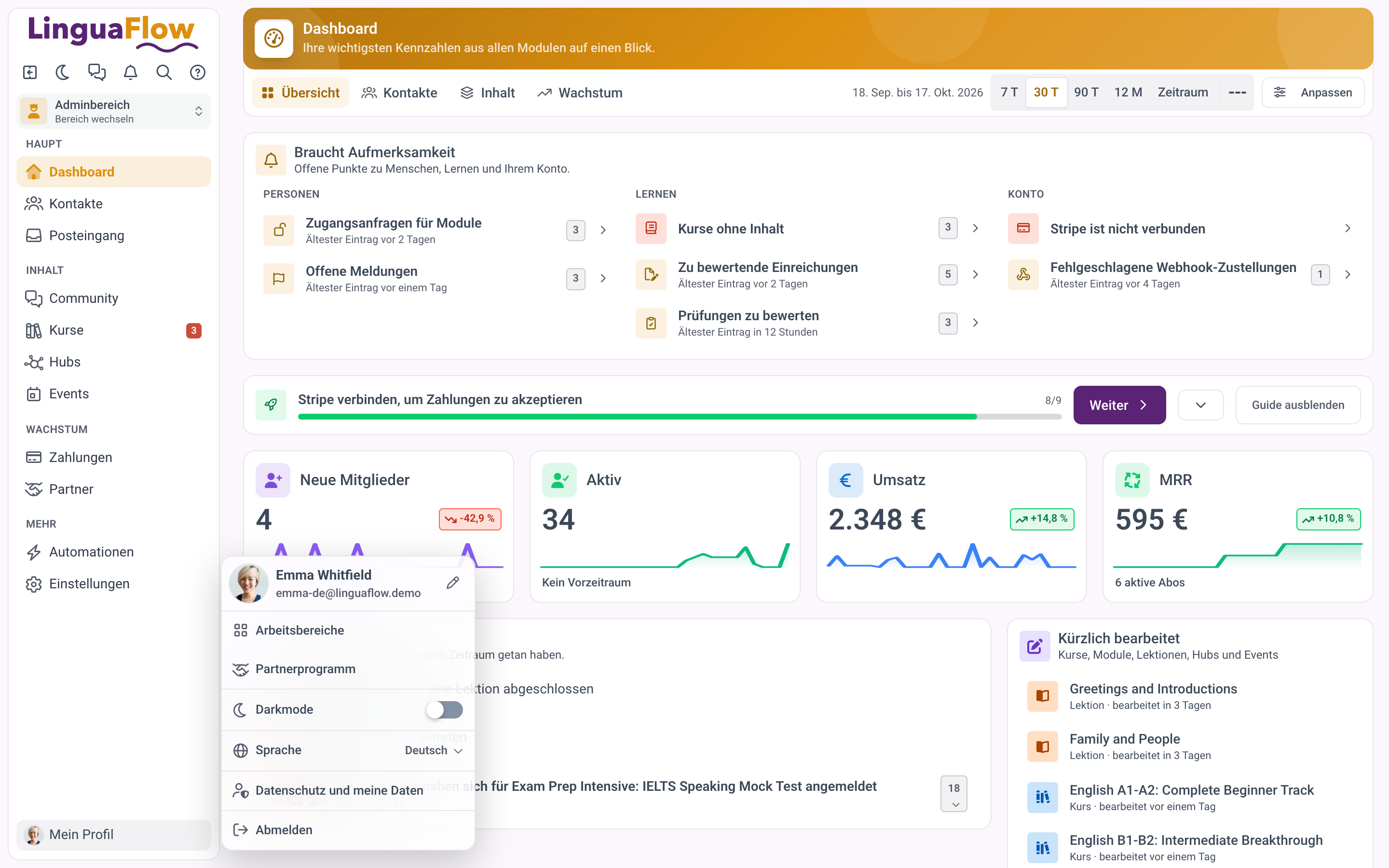Click the Anpassen button
The height and width of the screenshot is (868, 1389).
point(1313,93)
